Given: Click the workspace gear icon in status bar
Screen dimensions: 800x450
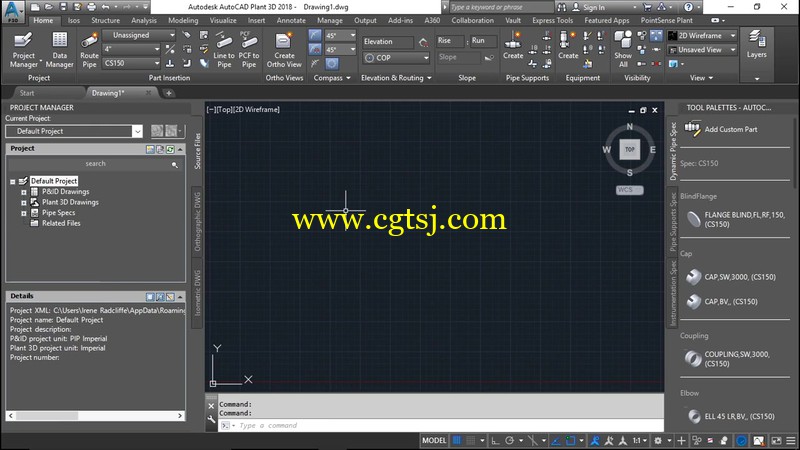Looking at the screenshot, I should click(658, 441).
